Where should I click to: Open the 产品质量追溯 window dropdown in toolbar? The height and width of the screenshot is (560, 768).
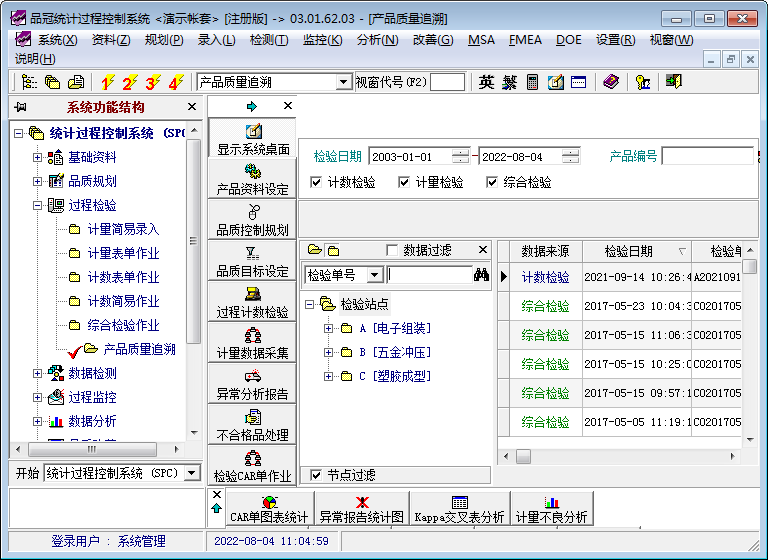[344, 82]
